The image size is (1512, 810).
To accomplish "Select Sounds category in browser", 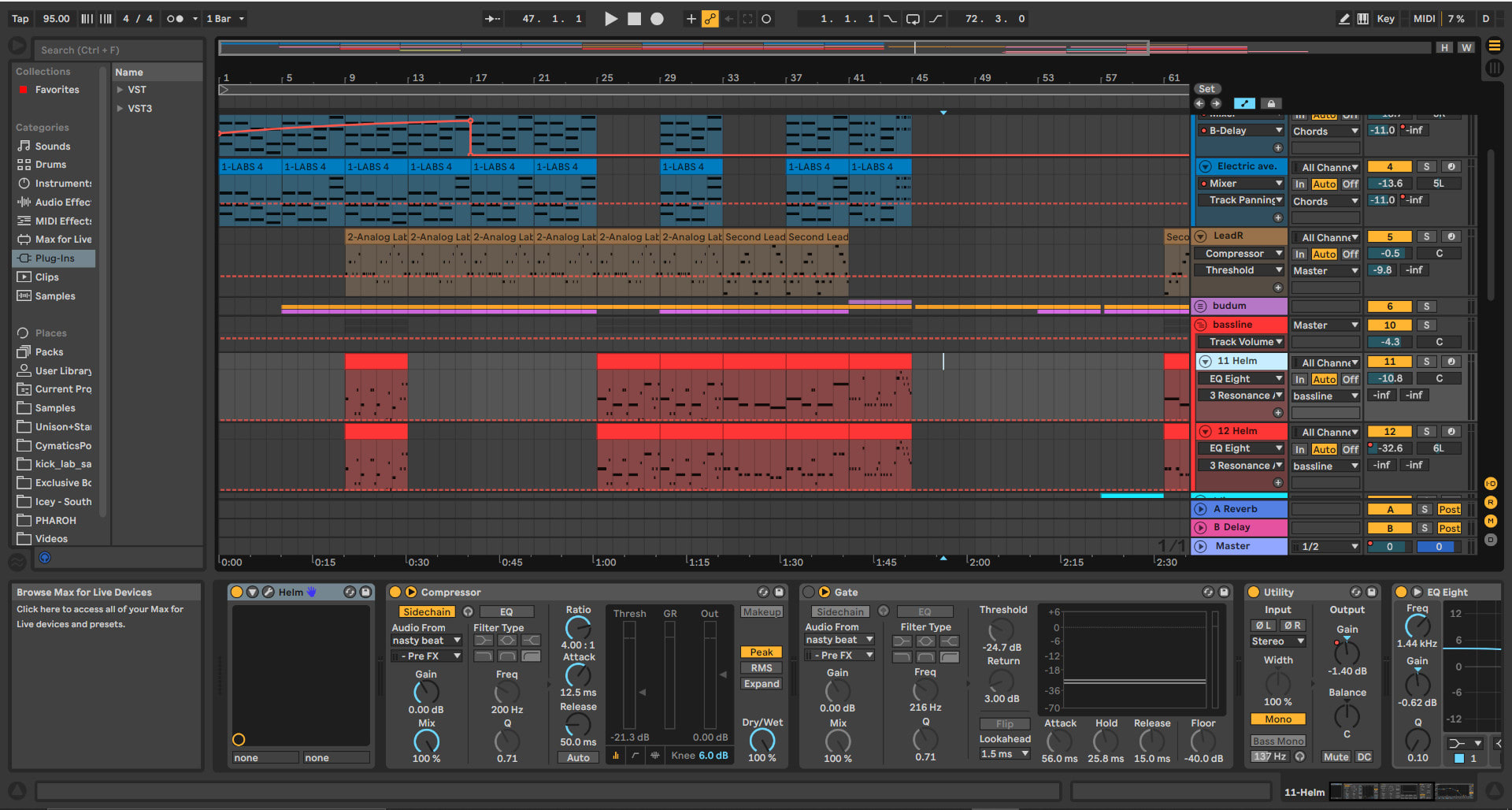I will click(x=53, y=146).
